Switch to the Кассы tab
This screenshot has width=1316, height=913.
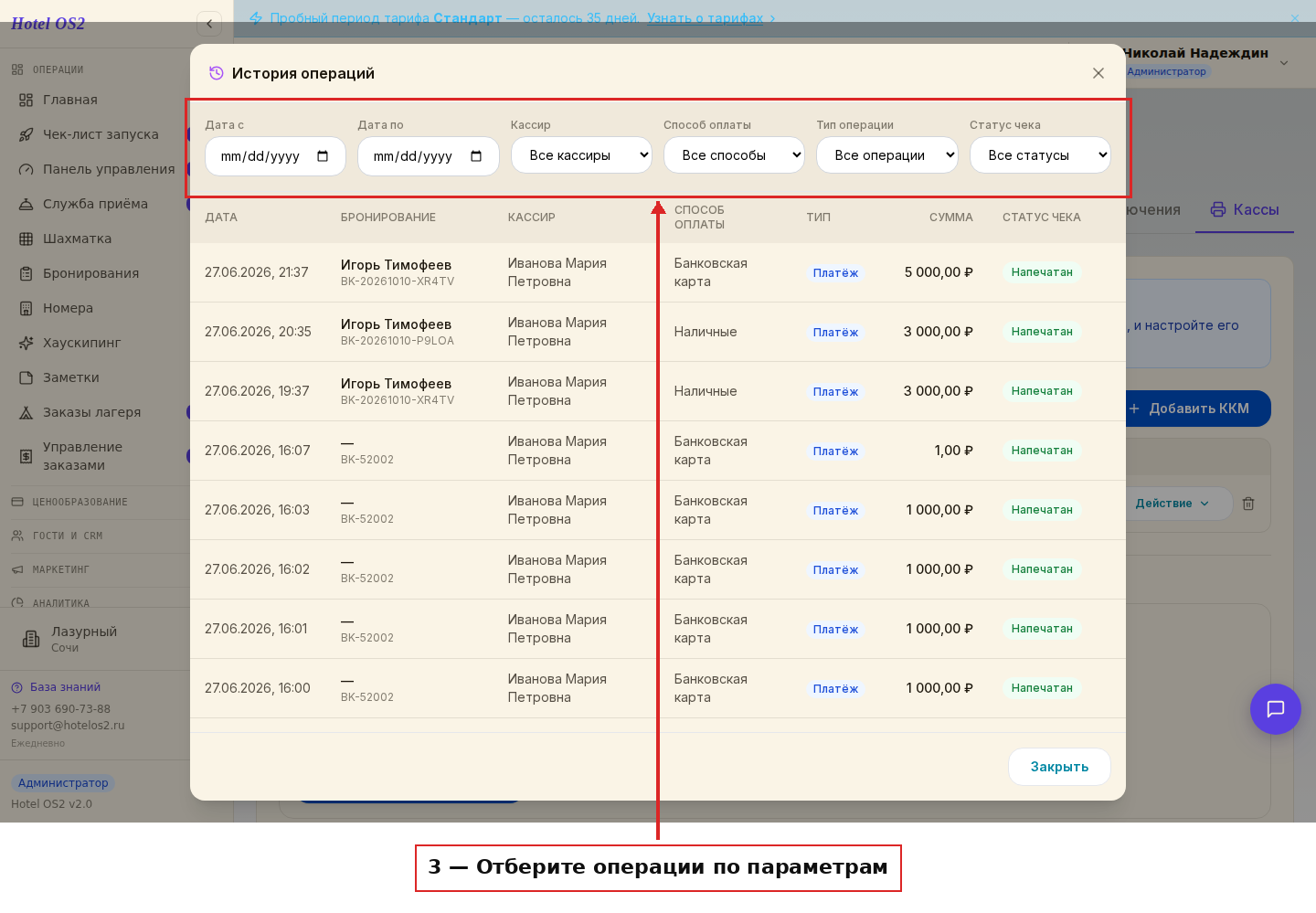[1245, 209]
